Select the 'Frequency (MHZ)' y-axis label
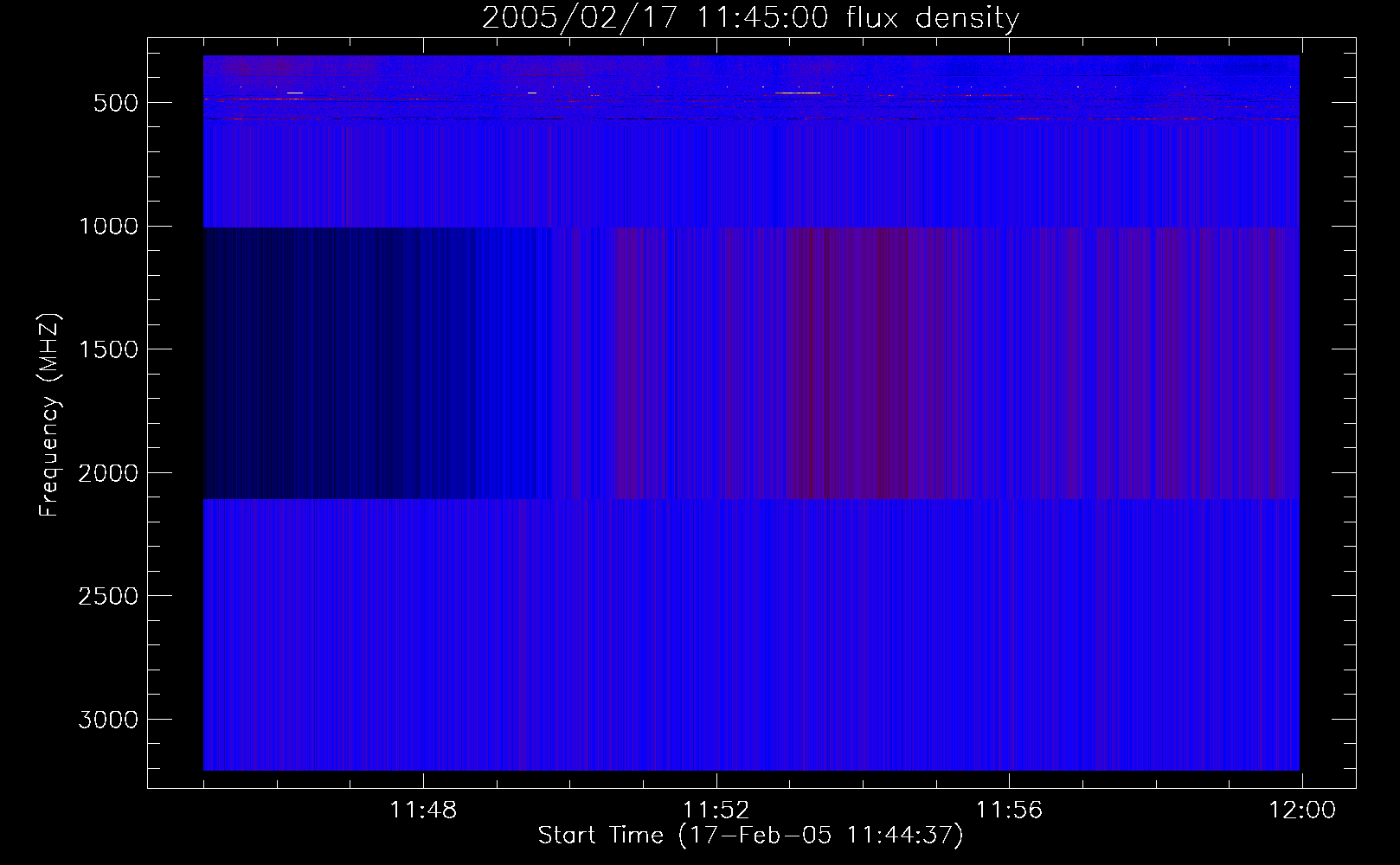 click(50, 415)
